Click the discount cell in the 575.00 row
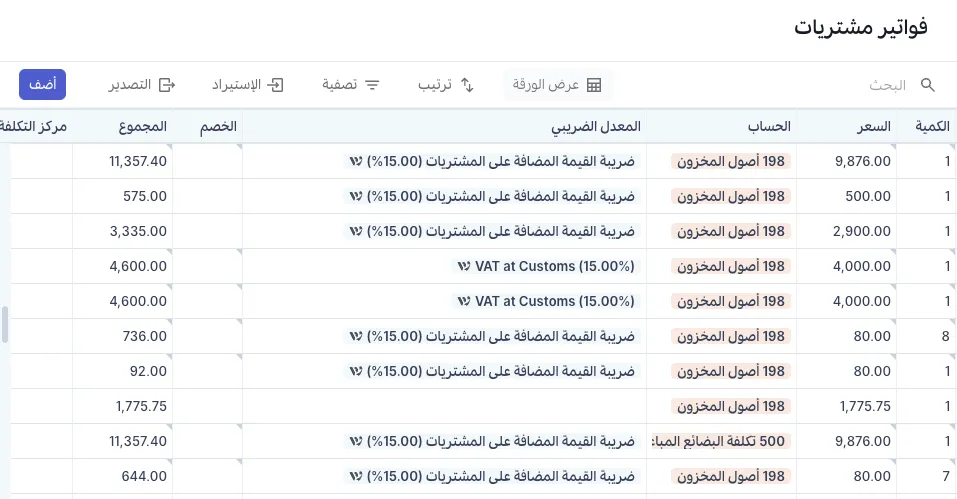 tap(208, 196)
